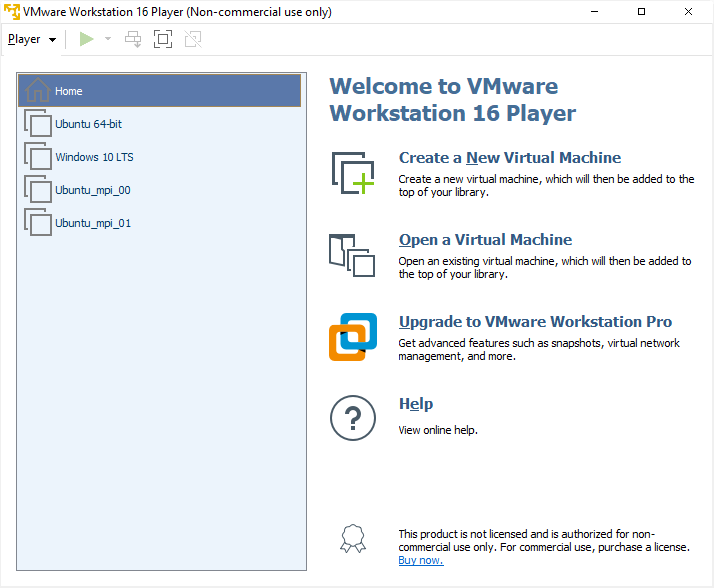Screen dimensions: 714x588
Task: Click Open a Virtual Machine link
Action: [485, 240]
